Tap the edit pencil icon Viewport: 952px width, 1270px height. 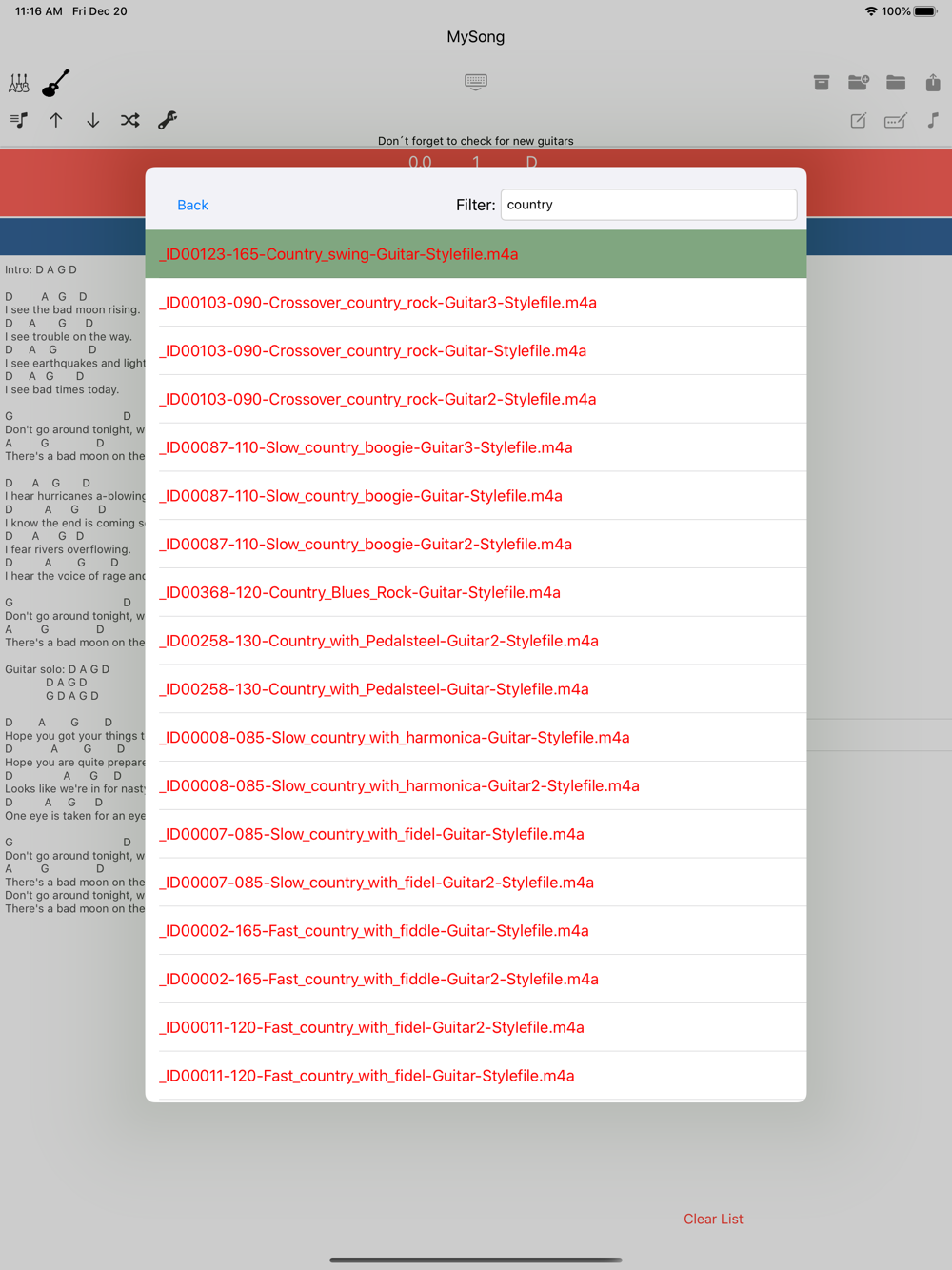point(859,120)
